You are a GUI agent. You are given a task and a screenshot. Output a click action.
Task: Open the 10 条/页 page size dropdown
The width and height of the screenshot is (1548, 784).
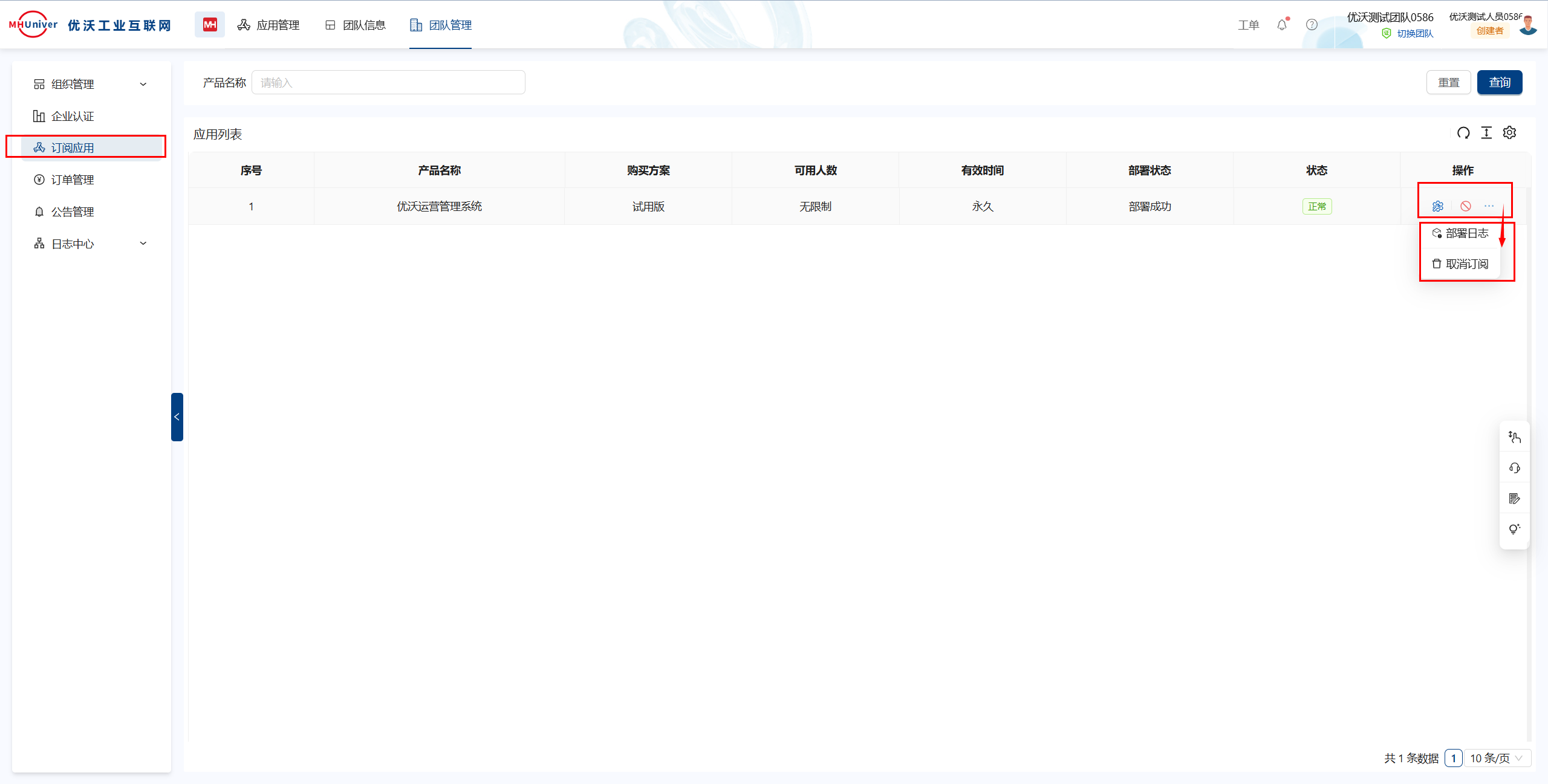[x=1497, y=758]
